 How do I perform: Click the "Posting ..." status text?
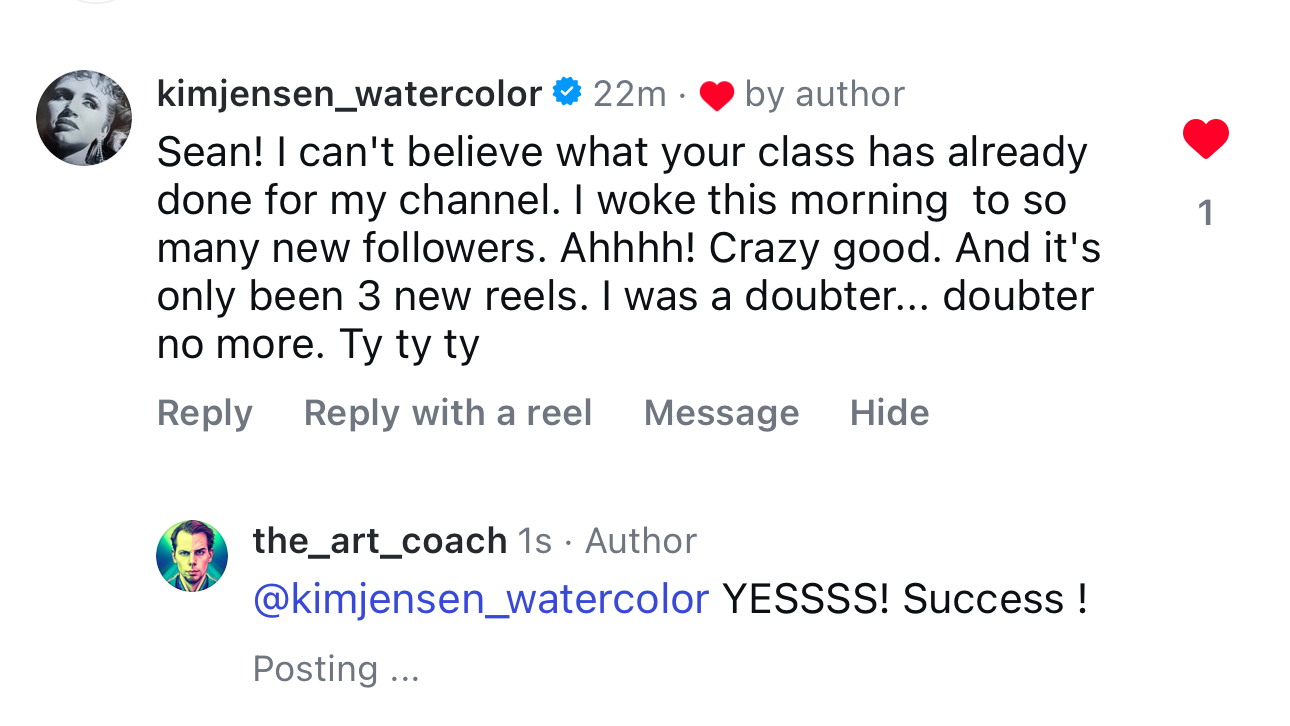tap(335, 669)
